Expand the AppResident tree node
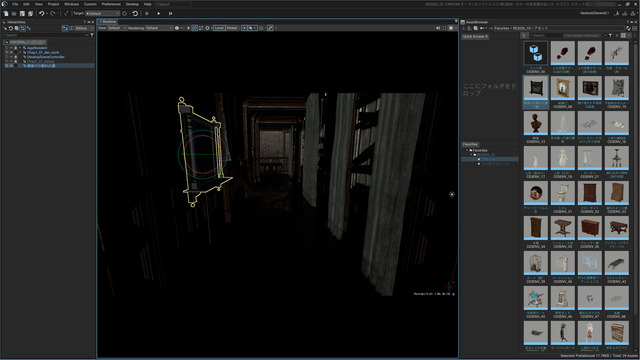Screen dimensions: 640x360 click(x=20, y=48)
